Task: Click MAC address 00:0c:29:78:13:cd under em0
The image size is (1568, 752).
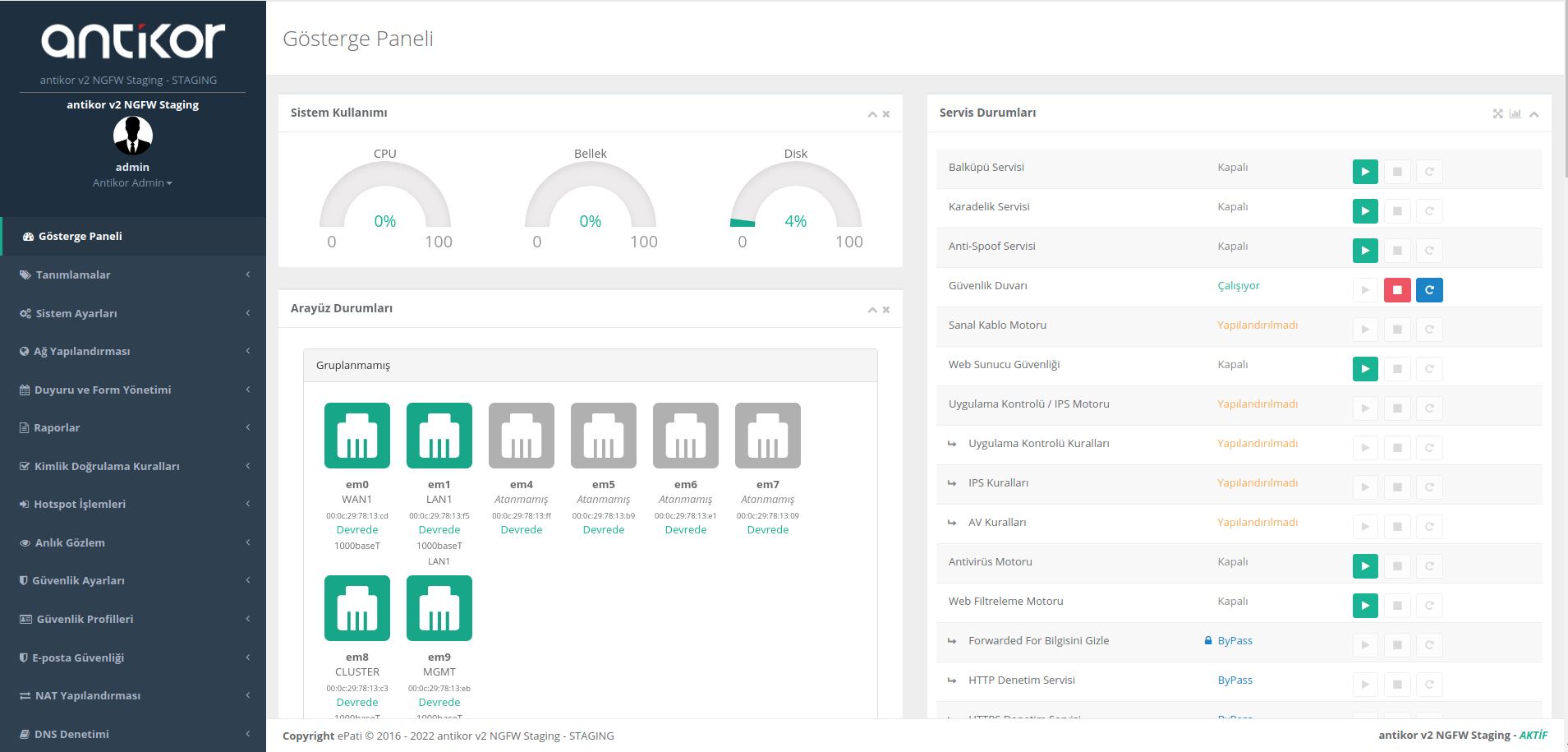Action: coord(357,516)
